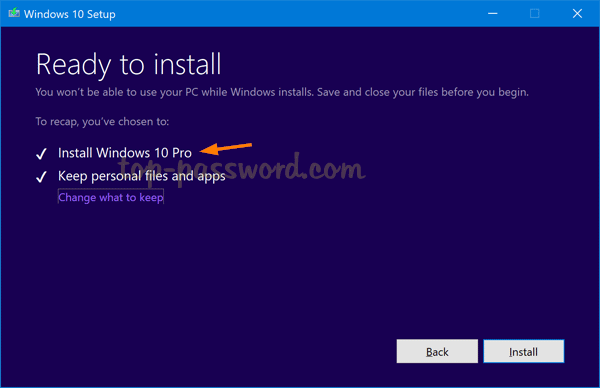Minimize the Windows 10 Setup window
This screenshot has height=388, width=600.
(492, 14)
